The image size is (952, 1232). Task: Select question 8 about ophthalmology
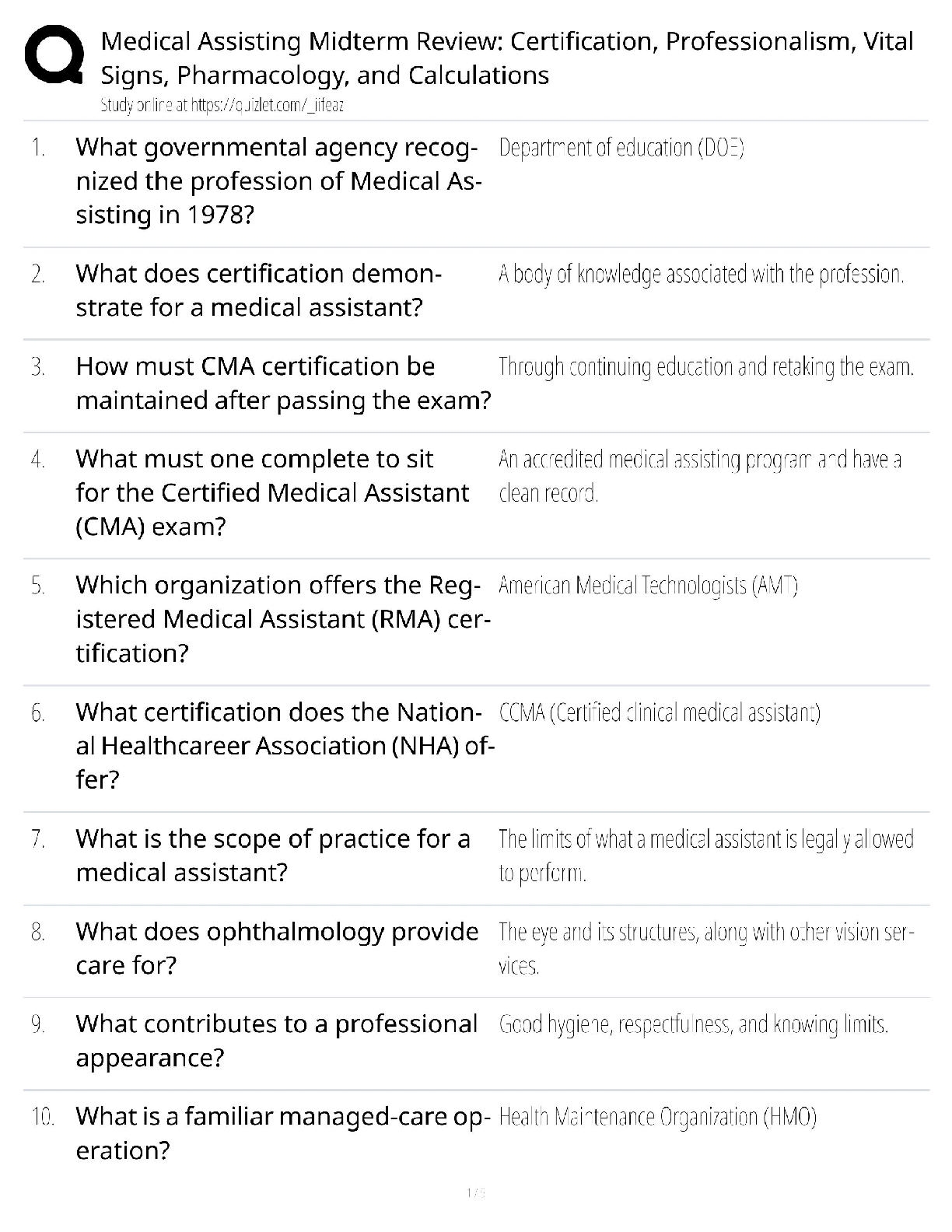click(277, 948)
